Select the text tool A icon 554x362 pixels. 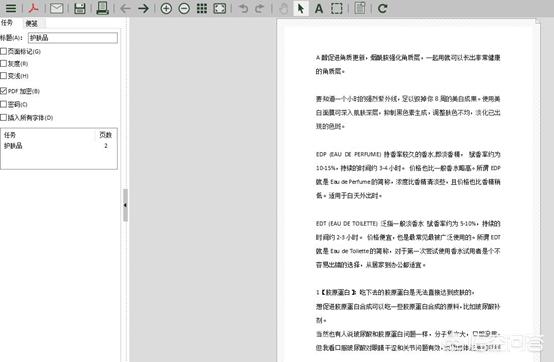319,8
